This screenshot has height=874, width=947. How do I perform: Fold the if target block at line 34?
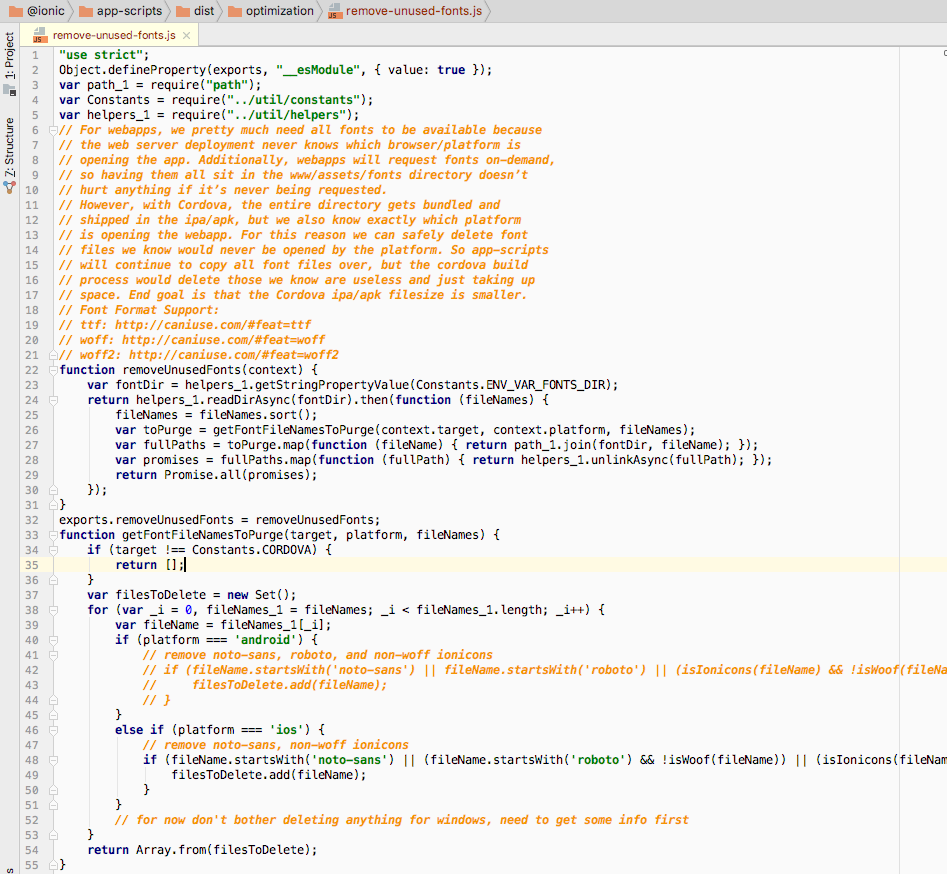click(53, 550)
